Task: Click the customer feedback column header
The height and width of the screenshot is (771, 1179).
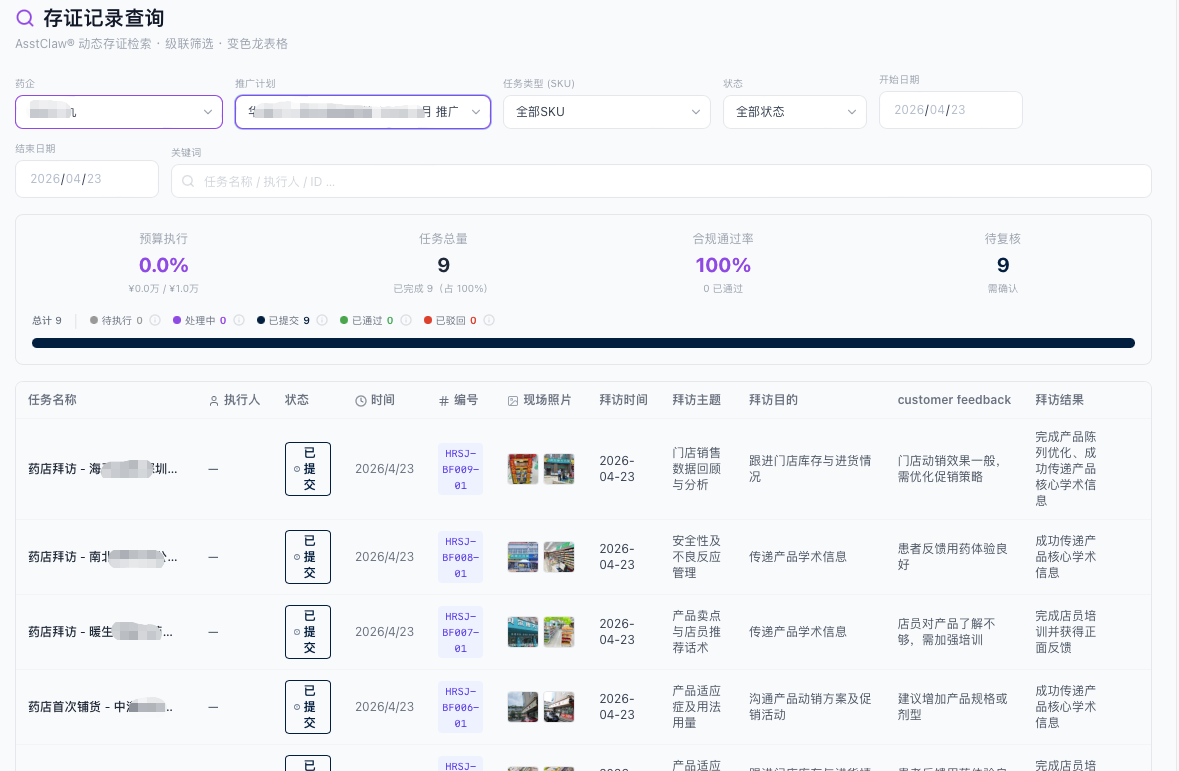Action: point(954,400)
